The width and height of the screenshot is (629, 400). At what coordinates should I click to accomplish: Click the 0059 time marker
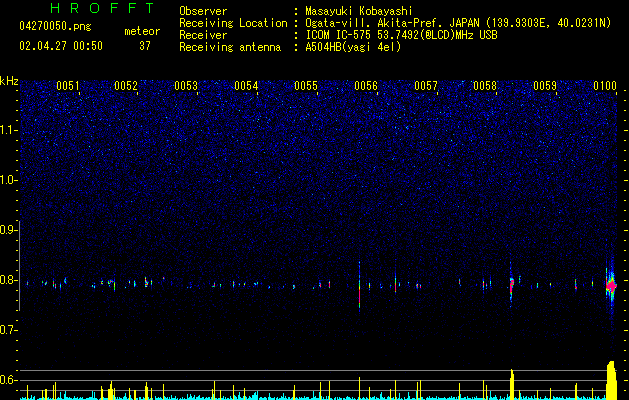pyautogui.click(x=545, y=86)
